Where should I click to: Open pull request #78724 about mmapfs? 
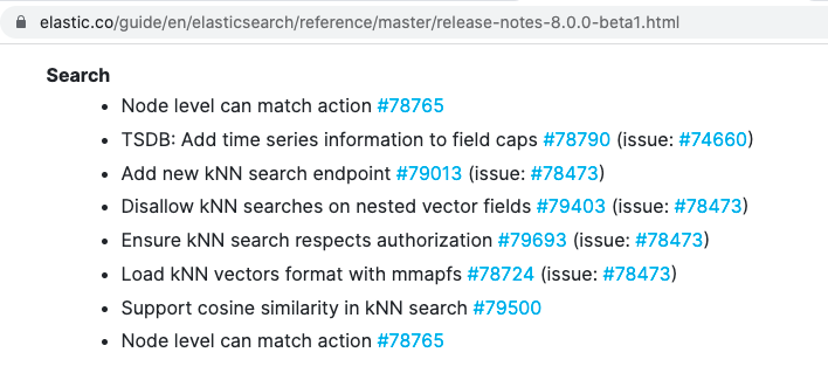501,274
